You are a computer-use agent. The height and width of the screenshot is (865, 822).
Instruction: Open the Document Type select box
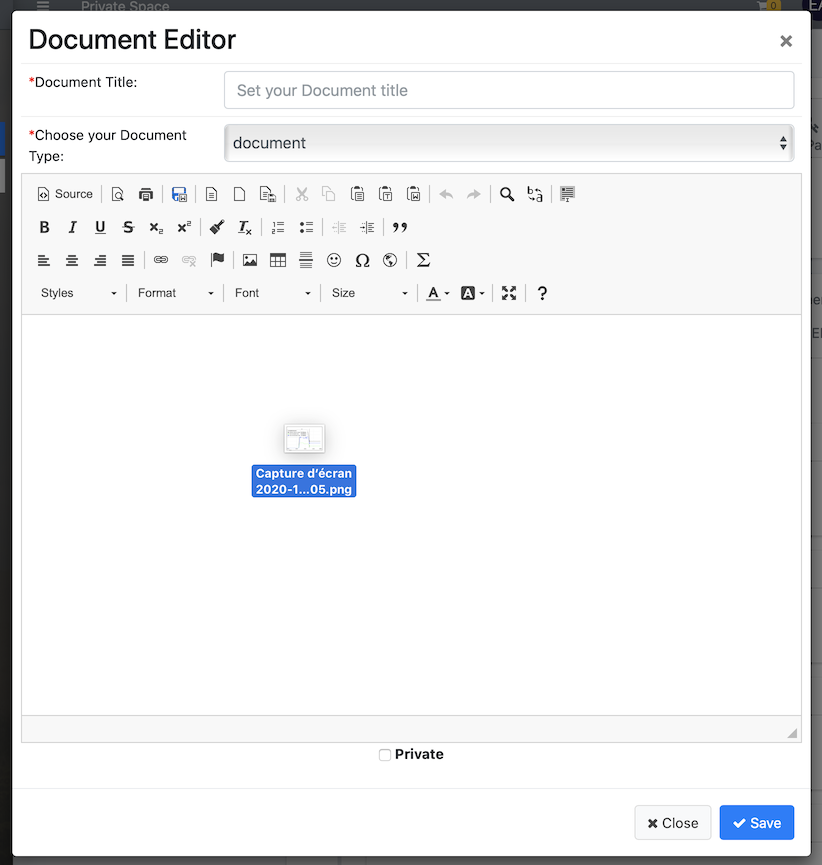point(509,143)
